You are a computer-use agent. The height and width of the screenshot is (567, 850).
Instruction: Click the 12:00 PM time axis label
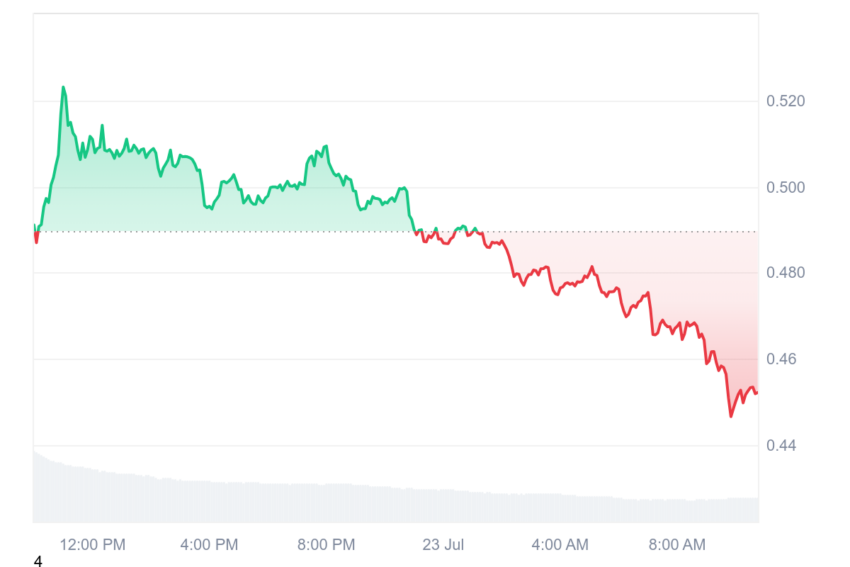coord(93,544)
